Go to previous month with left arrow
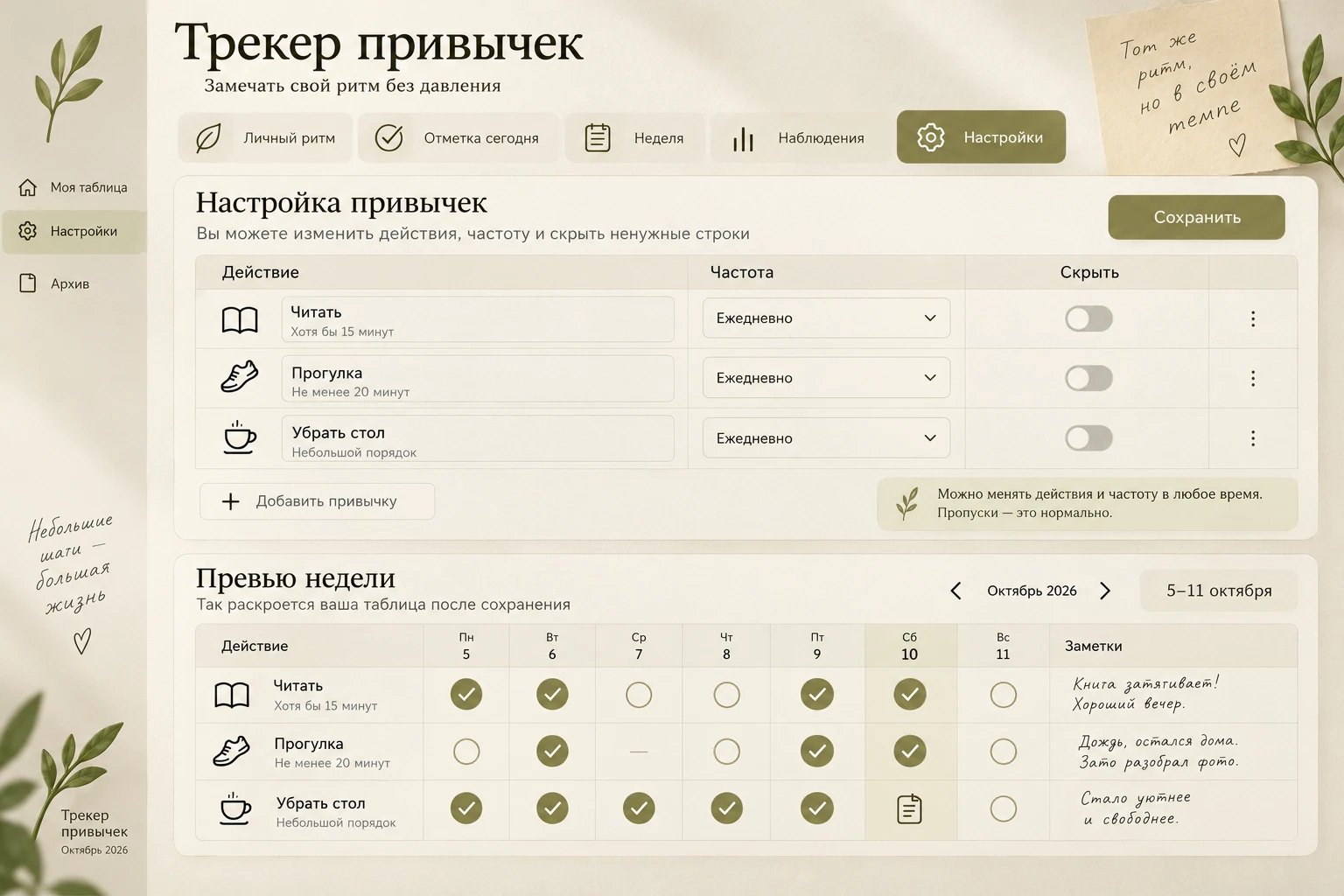Screen dimensions: 1344x896 [956, 591]
